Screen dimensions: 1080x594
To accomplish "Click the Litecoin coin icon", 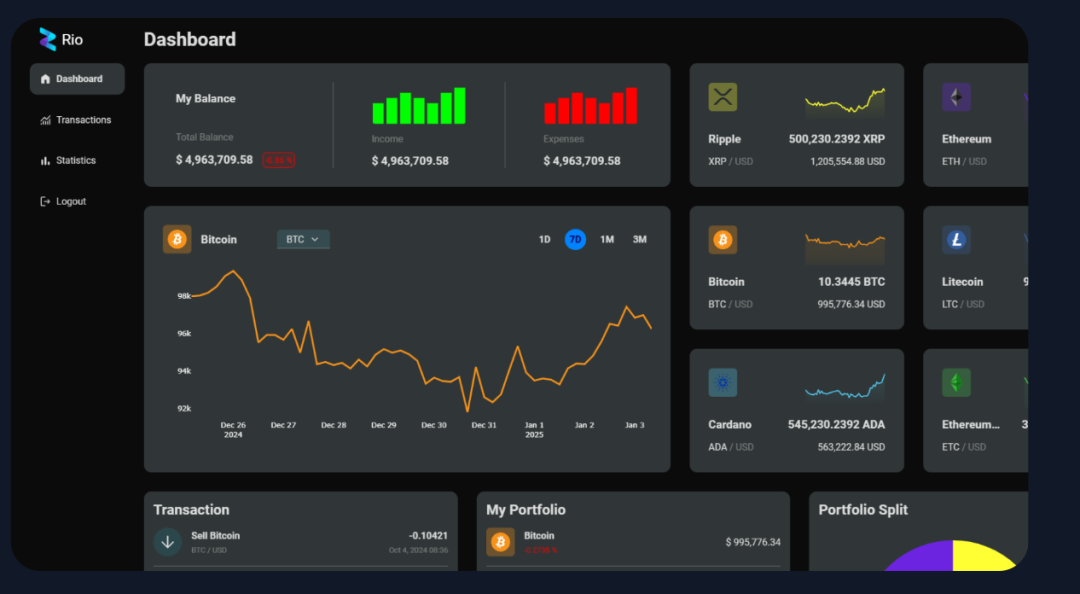I will click(x=955, y=239).
